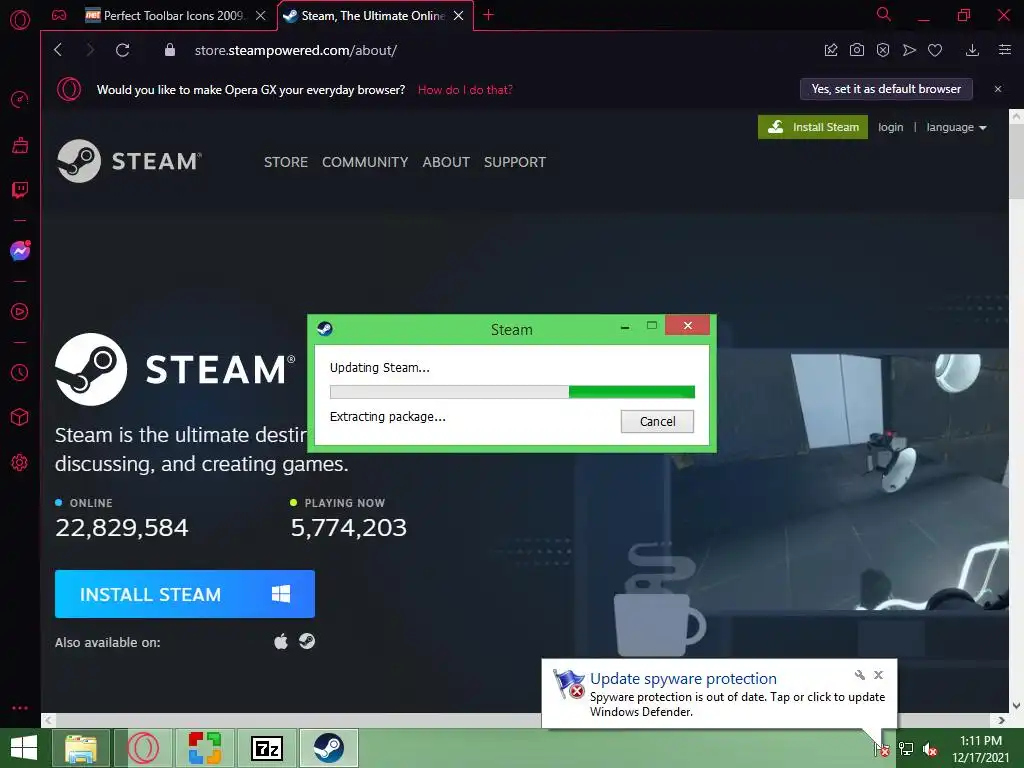
Task: Click the three-dots sidebar setup button
Action: [x=20, y=708]
